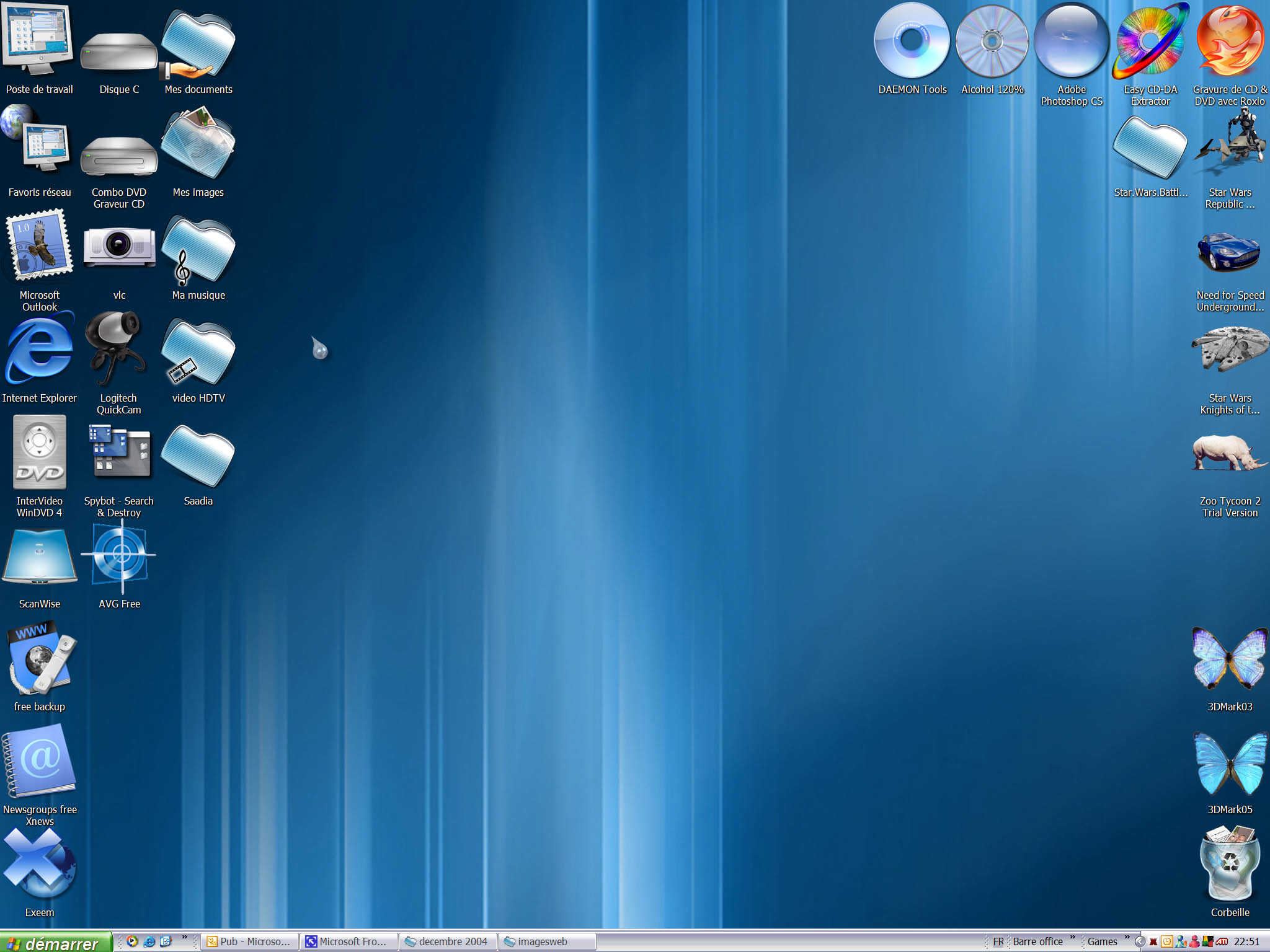Click the démarrer start button
The height and width of the screenshot is (952, 1270).
pyautogui.click(x=56, y=942)
